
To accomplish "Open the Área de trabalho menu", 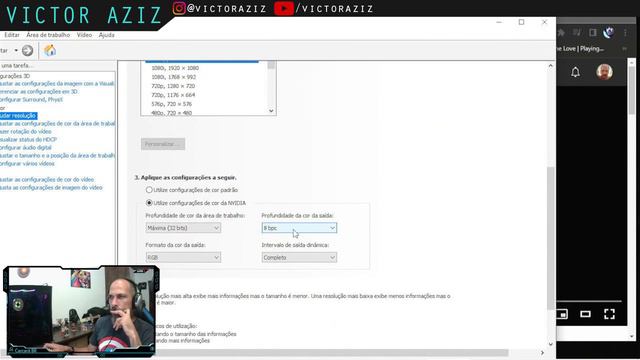I will pos(48,35).
